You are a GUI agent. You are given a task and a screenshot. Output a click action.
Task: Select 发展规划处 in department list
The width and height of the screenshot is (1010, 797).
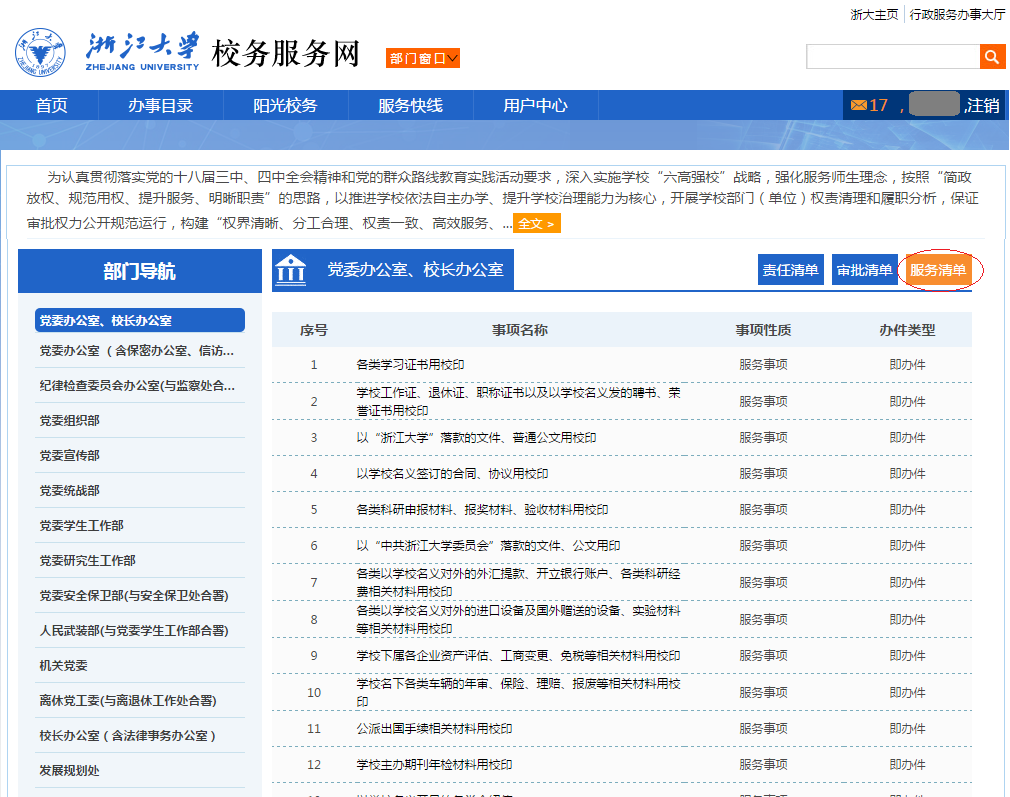(70, 771)
